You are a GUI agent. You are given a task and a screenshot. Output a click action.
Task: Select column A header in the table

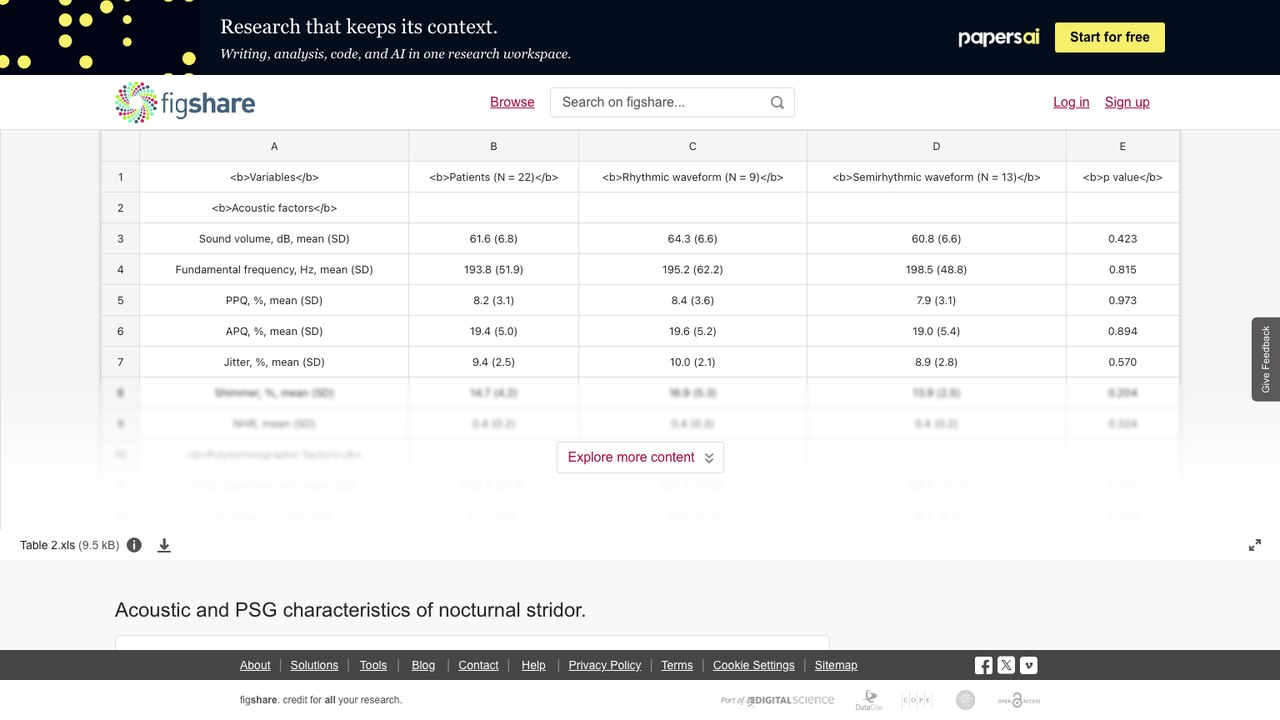coord(274,146)
